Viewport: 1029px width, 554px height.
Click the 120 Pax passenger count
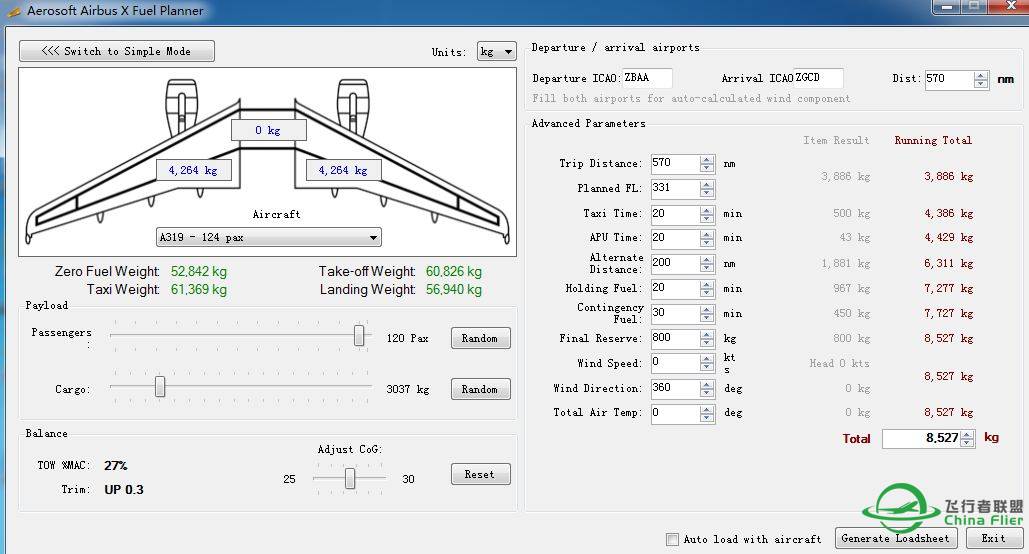(408, 338)
